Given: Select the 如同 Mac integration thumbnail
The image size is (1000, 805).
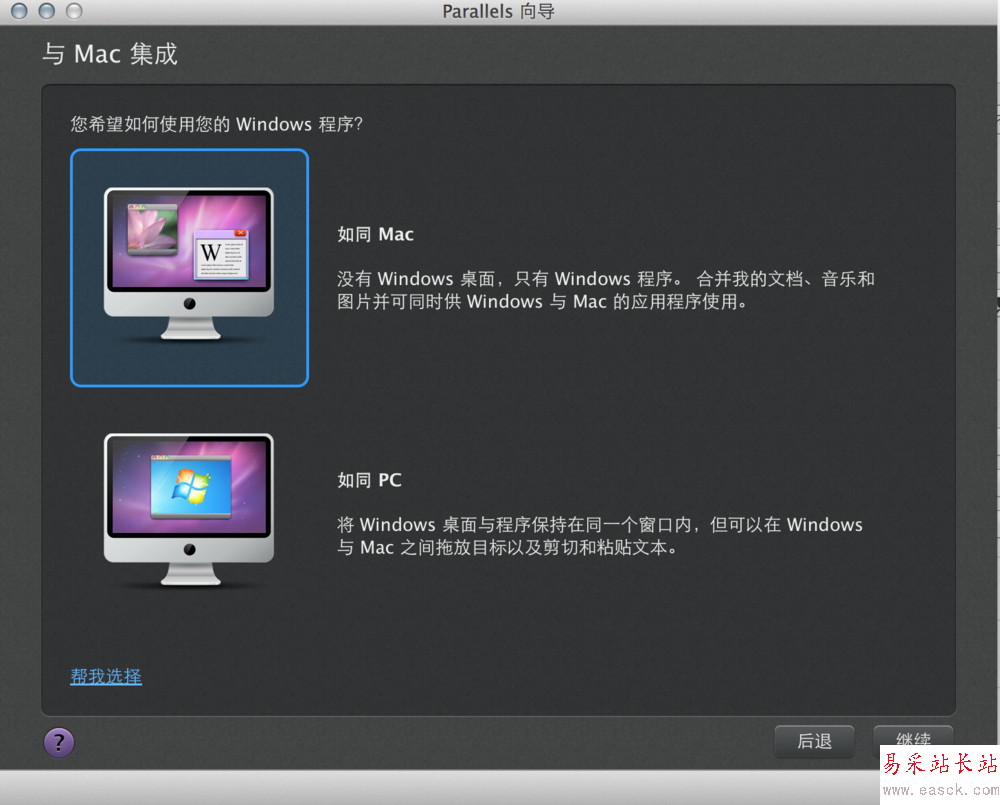Looking at the screenshot, I should [189, 267].
